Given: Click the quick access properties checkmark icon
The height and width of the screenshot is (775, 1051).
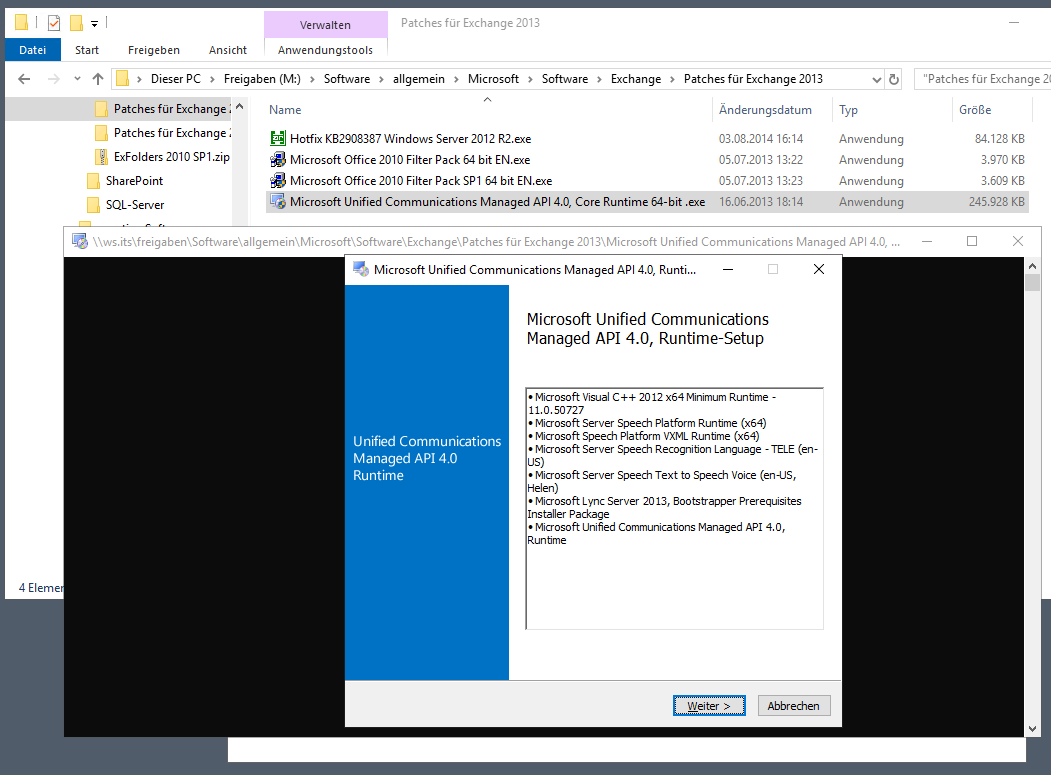Looking at the screenshot, I should (54, 23).
